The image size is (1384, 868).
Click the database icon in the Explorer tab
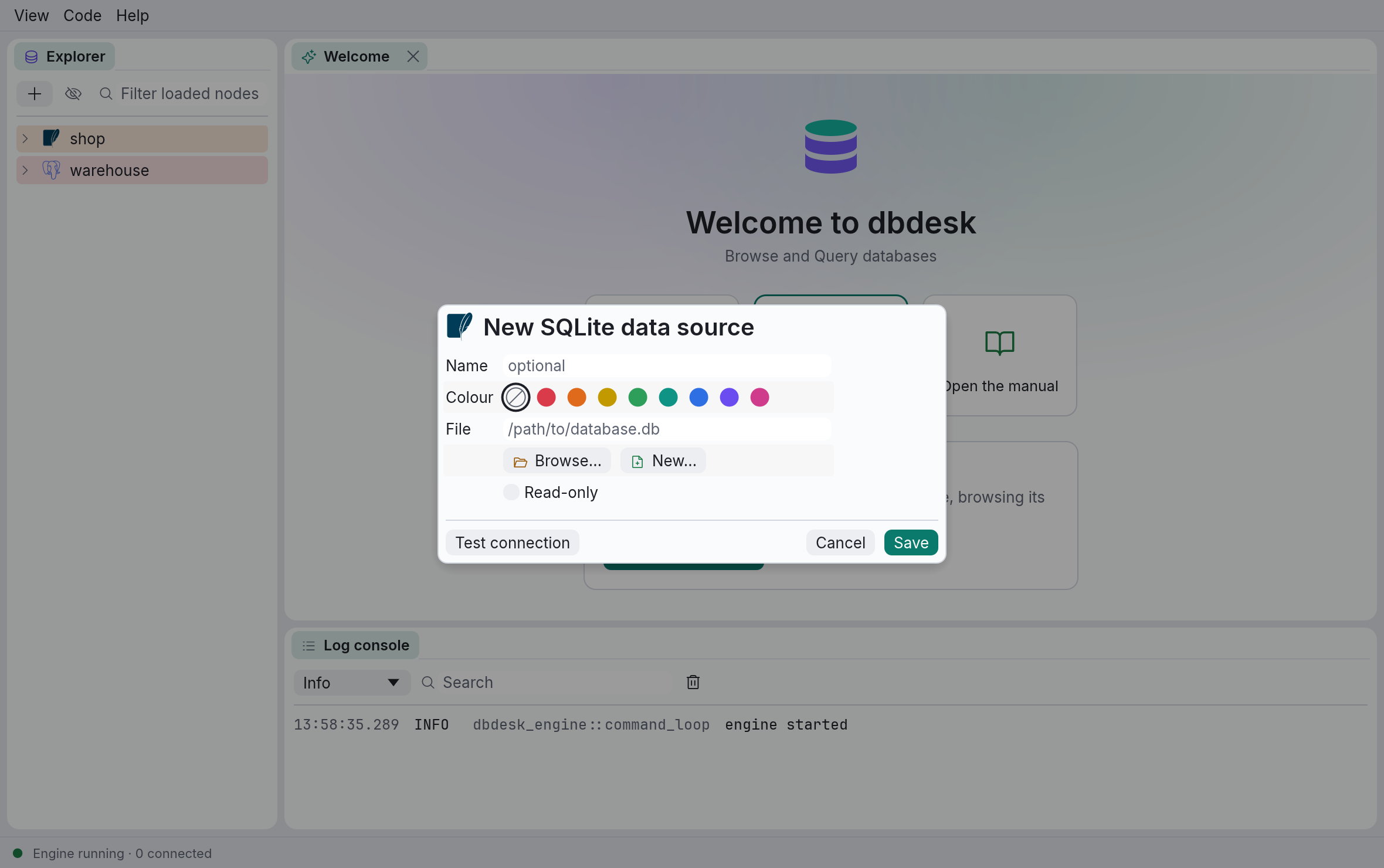point(32,57)
